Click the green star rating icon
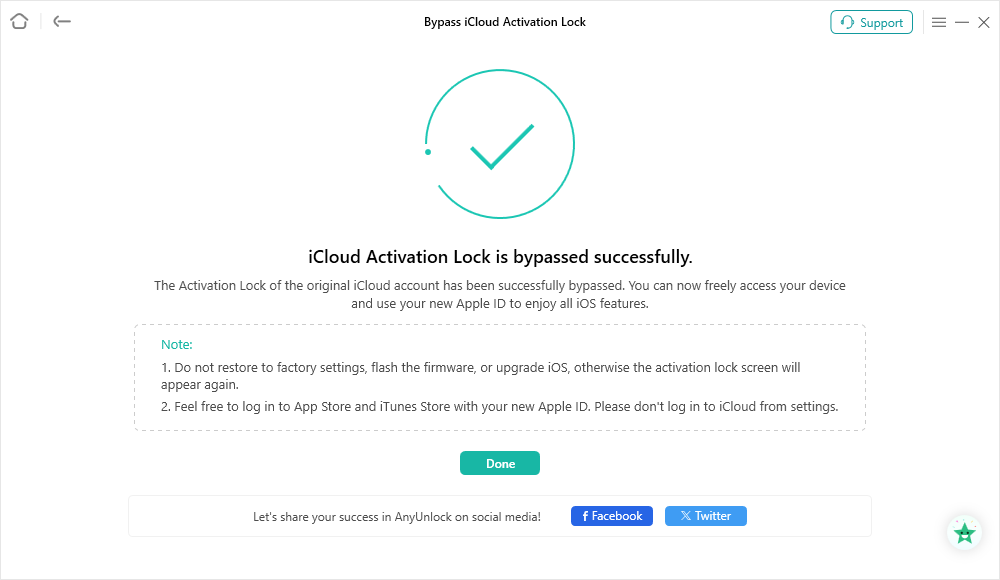The width and height of the screenshot is (1000, 580). coord(964,532)
